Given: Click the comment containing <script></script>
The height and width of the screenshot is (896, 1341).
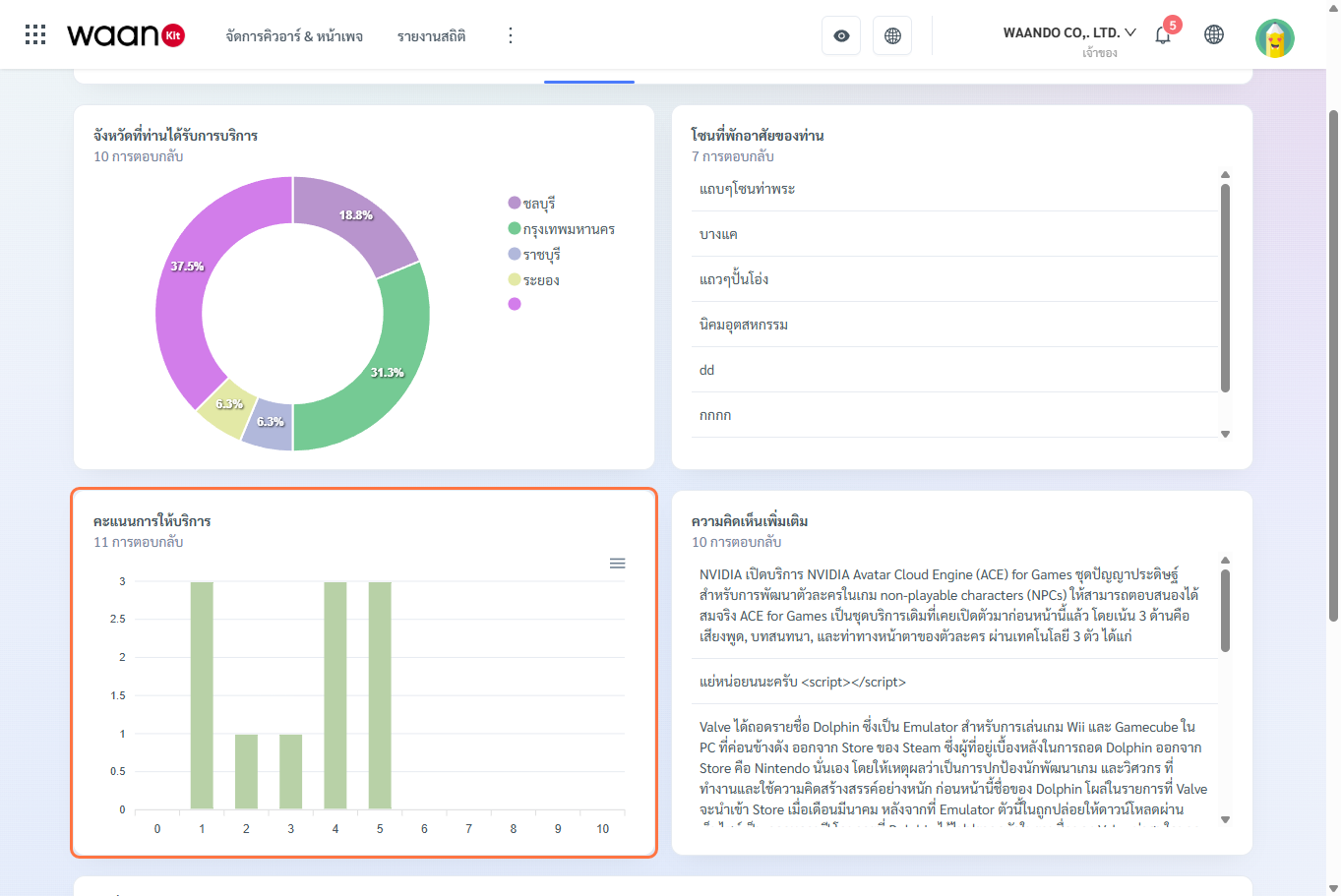Looking at the screenshot, I should coord(954,682).
